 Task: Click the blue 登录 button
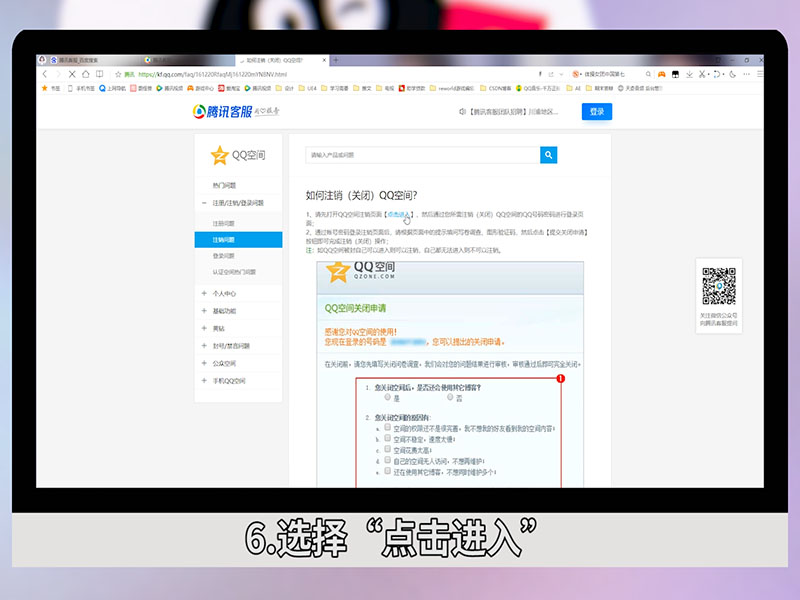click(596, 111)
